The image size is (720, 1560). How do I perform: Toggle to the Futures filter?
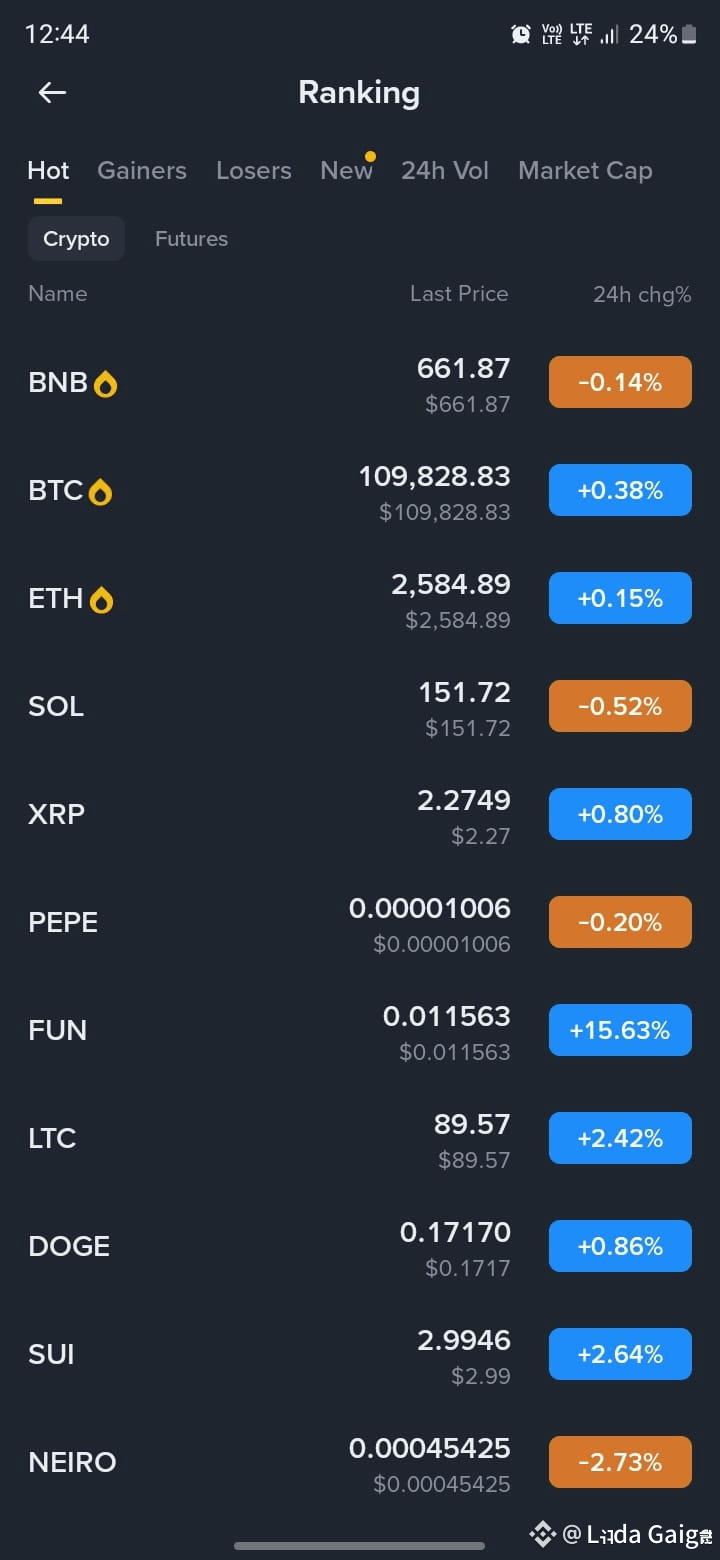[191, 239]
